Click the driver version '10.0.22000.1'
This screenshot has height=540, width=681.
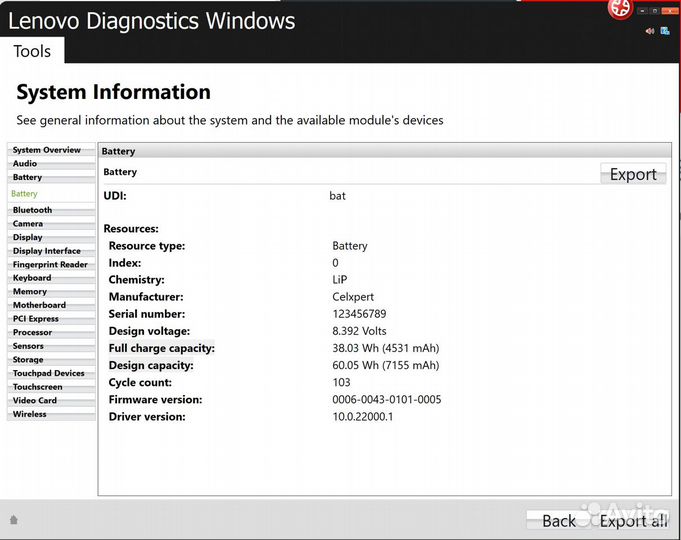click(x=363, y=417)
